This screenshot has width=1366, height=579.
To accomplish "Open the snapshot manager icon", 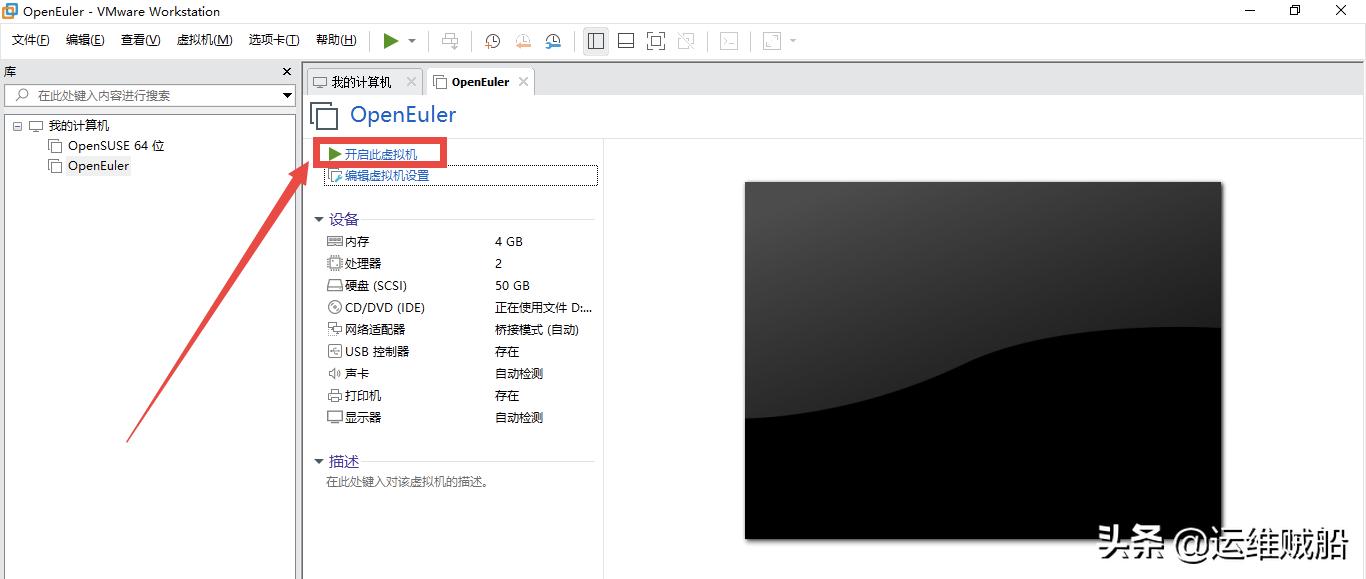I will point(553,41).
